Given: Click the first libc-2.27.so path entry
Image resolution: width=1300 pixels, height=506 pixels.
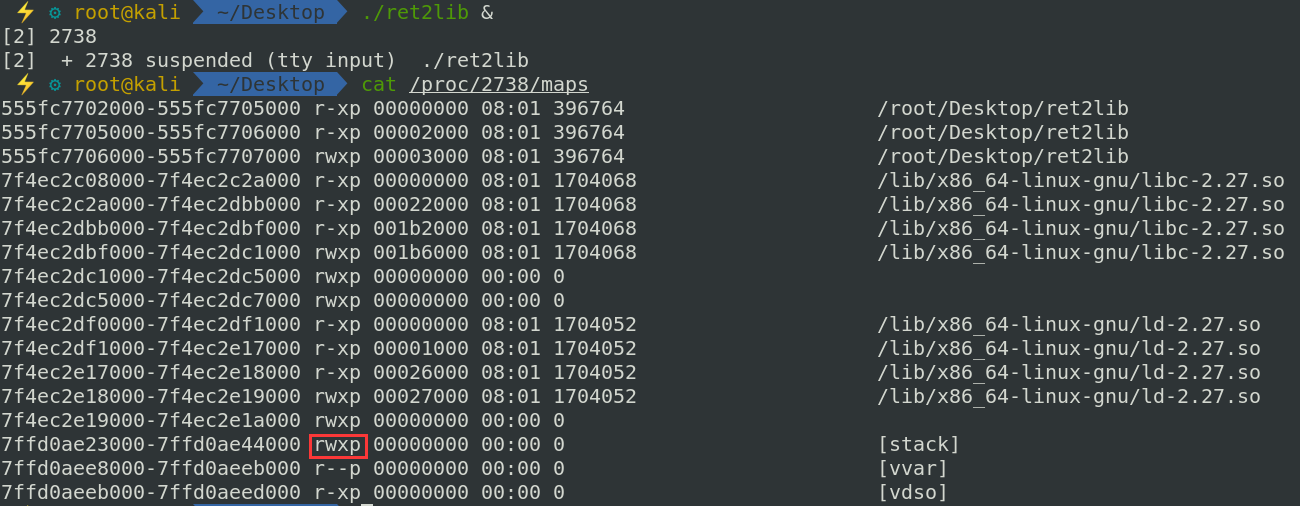Looking at the screenshot, I should coord(1081,180).
